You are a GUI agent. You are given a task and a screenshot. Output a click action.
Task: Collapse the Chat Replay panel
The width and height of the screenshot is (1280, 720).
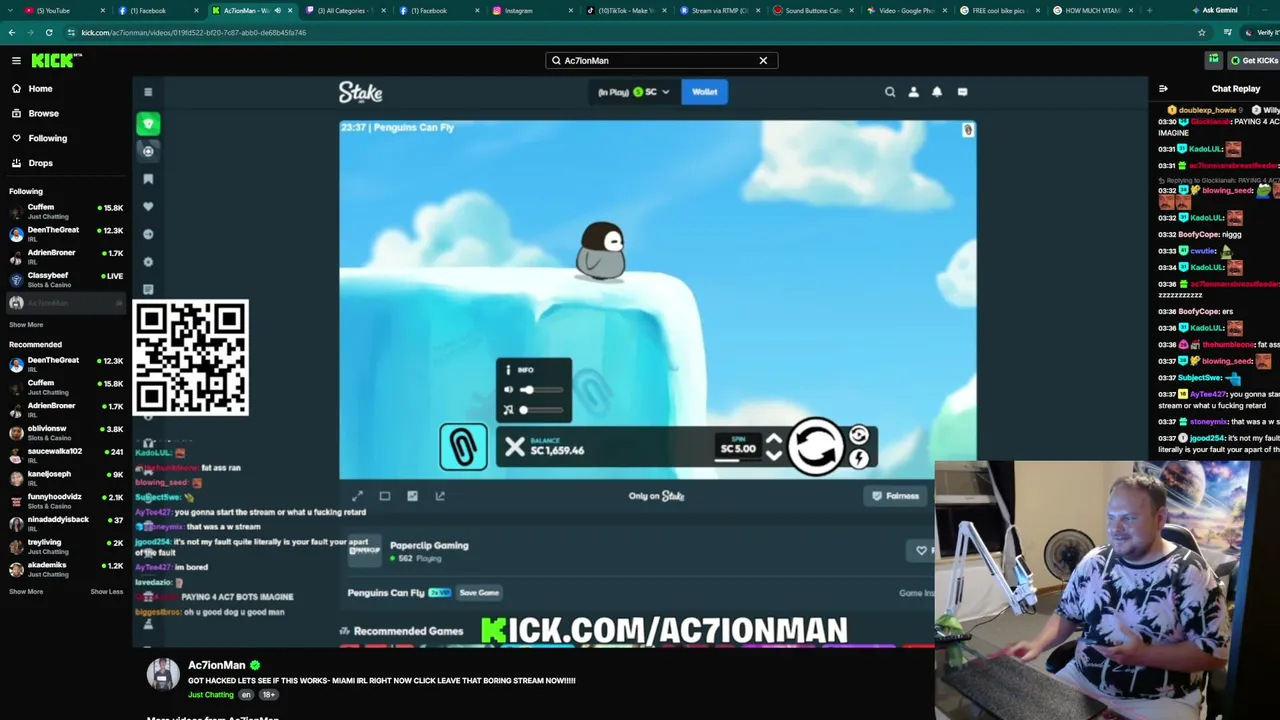tap(1163, 89)
